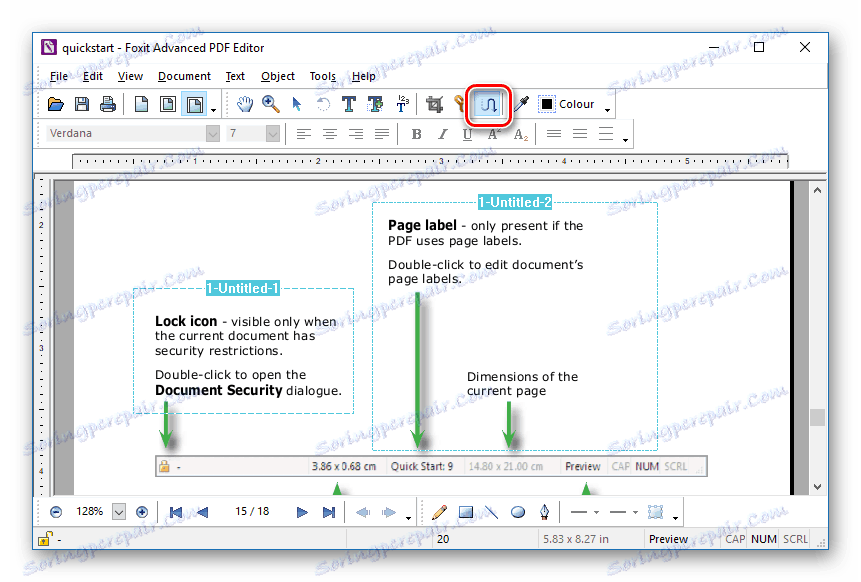Jump to the last page
Image resolution: width=861 pixels, height=582 pixels.
328,512
